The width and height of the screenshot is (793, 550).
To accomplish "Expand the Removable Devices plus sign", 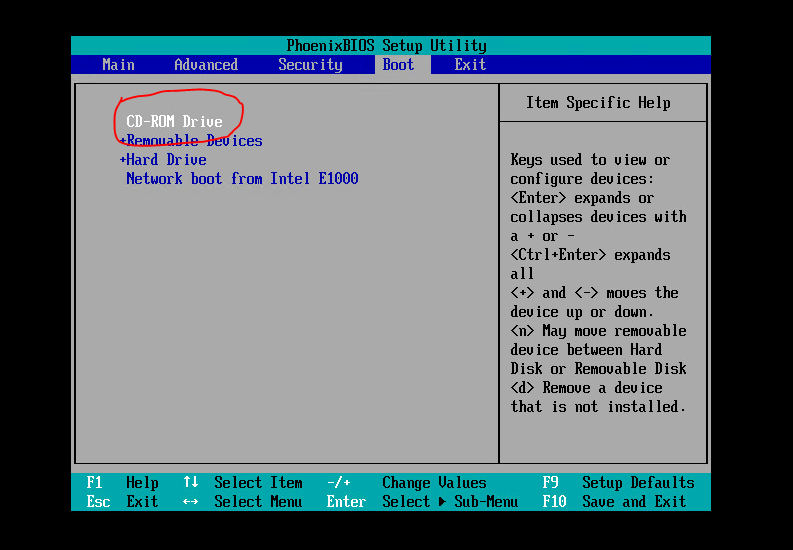I will pyautogui.click(x=122, y=141).
